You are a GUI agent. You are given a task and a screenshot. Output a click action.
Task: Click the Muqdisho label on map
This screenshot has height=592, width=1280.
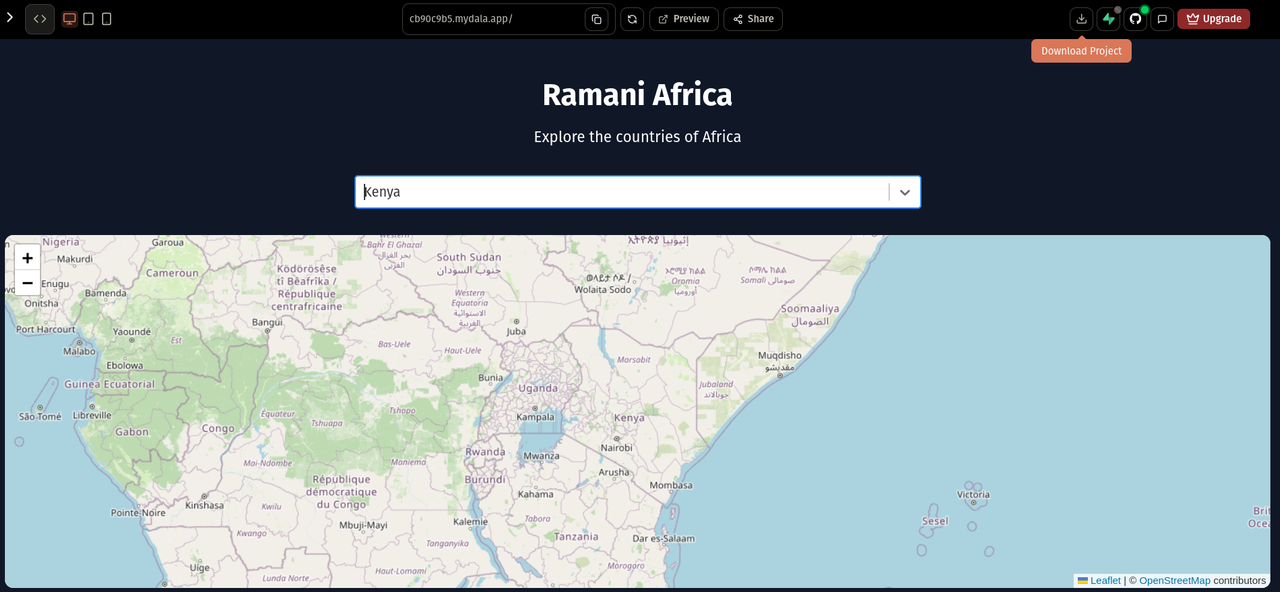point(780,355)
